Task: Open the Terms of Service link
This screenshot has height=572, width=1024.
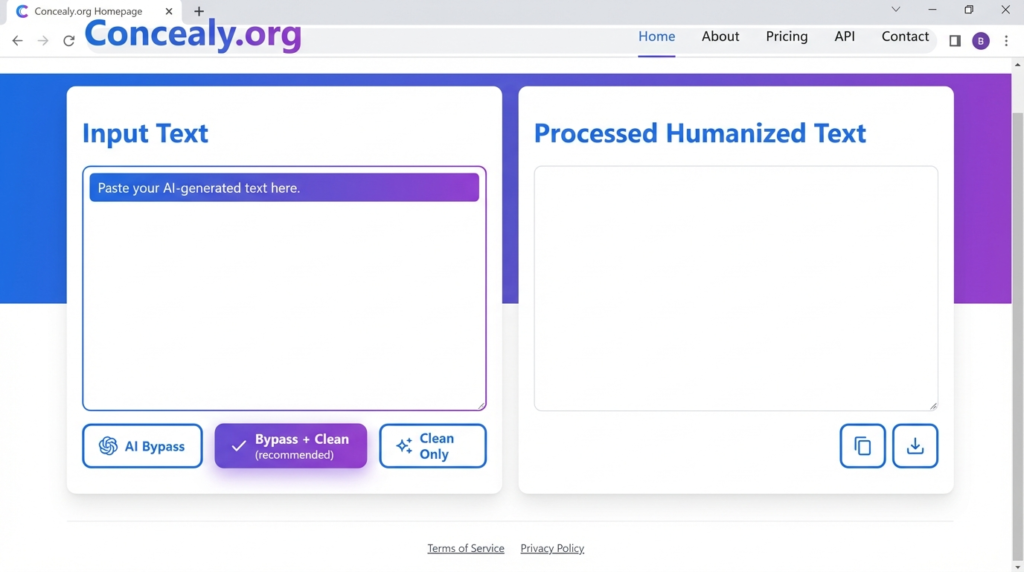Action: pyautogui.click(x=465, y=549)
